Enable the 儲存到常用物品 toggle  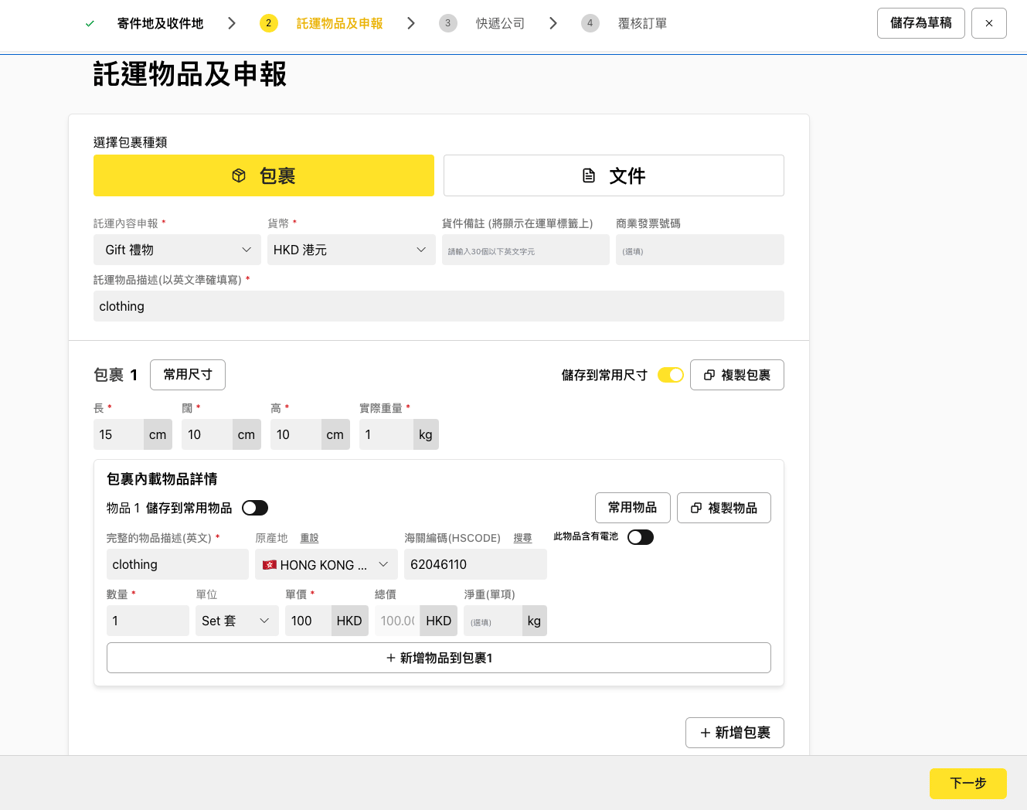point(255,508)
